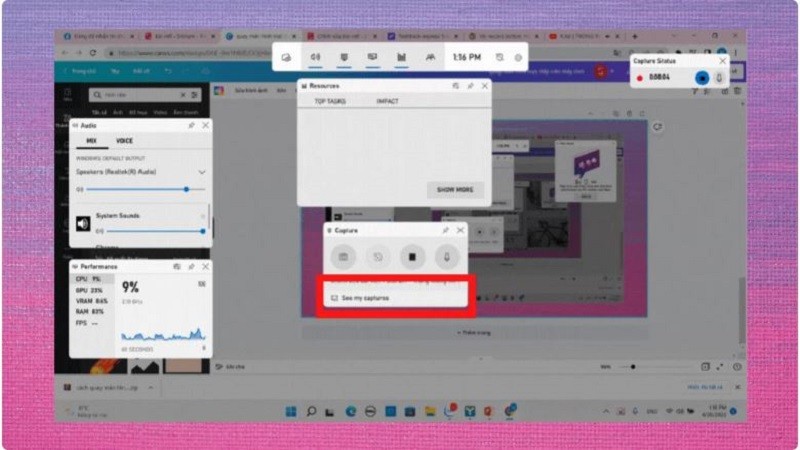Open Game Bar settings gear
Viewport: 800px width, 450px height.
click(518, 58)
